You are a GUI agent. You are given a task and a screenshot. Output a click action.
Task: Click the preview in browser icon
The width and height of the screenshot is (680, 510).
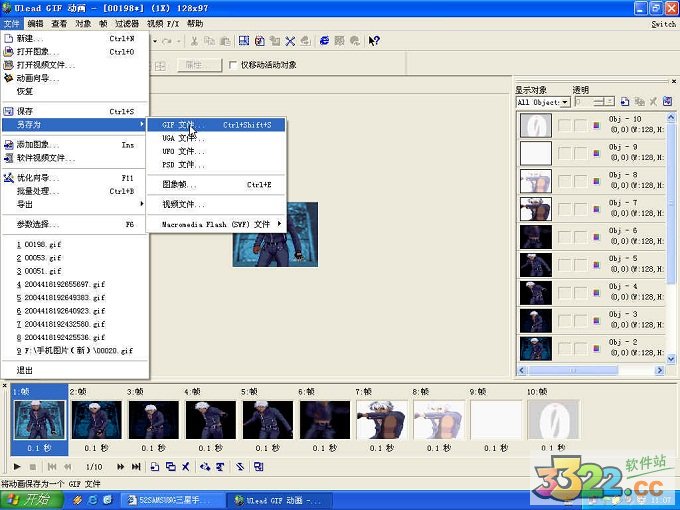324,41
